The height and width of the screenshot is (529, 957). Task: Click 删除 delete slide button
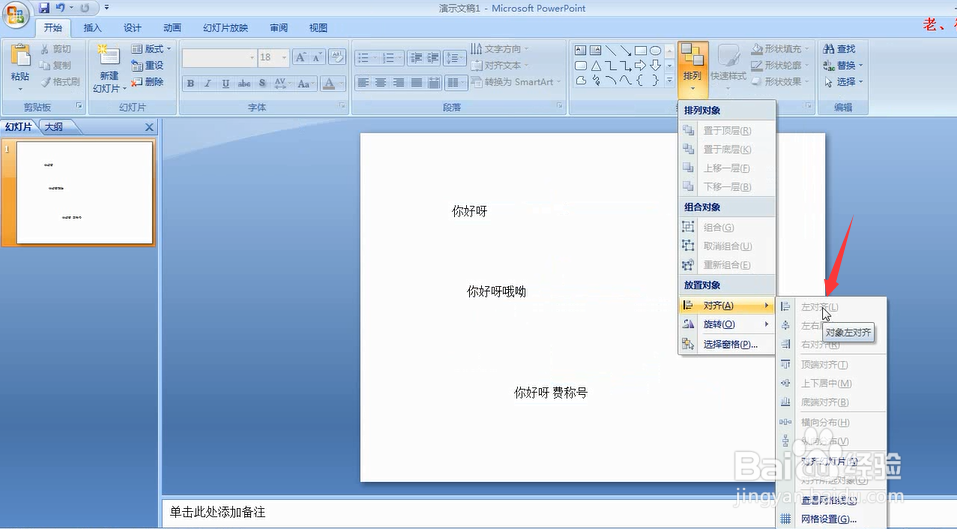(x=148, y=81)
